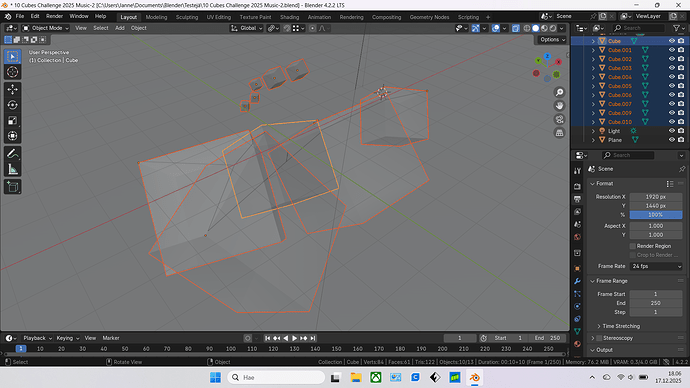Open the Frame Rate 24 fps dropdown
690x388 pixels.
(x=656, y=266)
